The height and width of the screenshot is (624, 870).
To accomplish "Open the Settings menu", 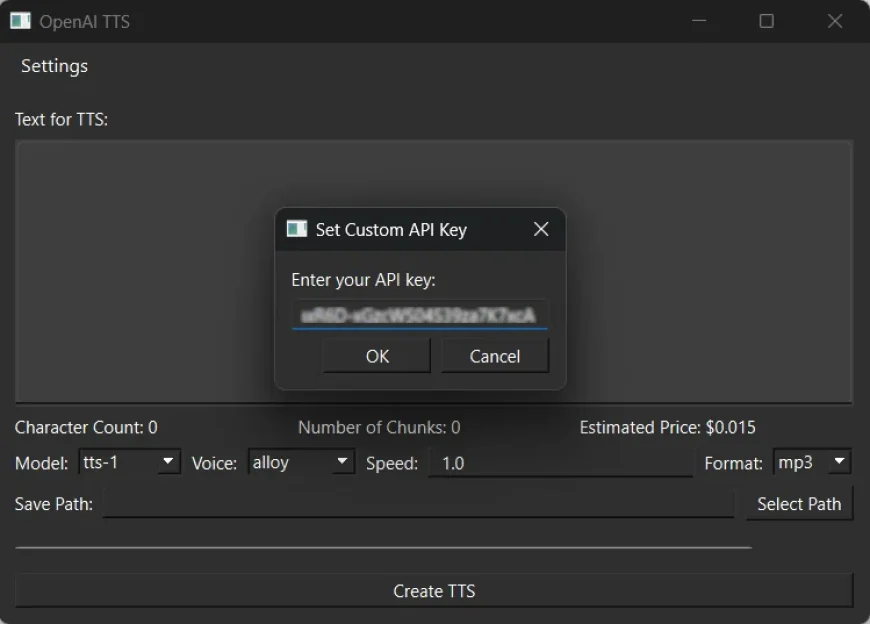I will click(x=54, y=66).
